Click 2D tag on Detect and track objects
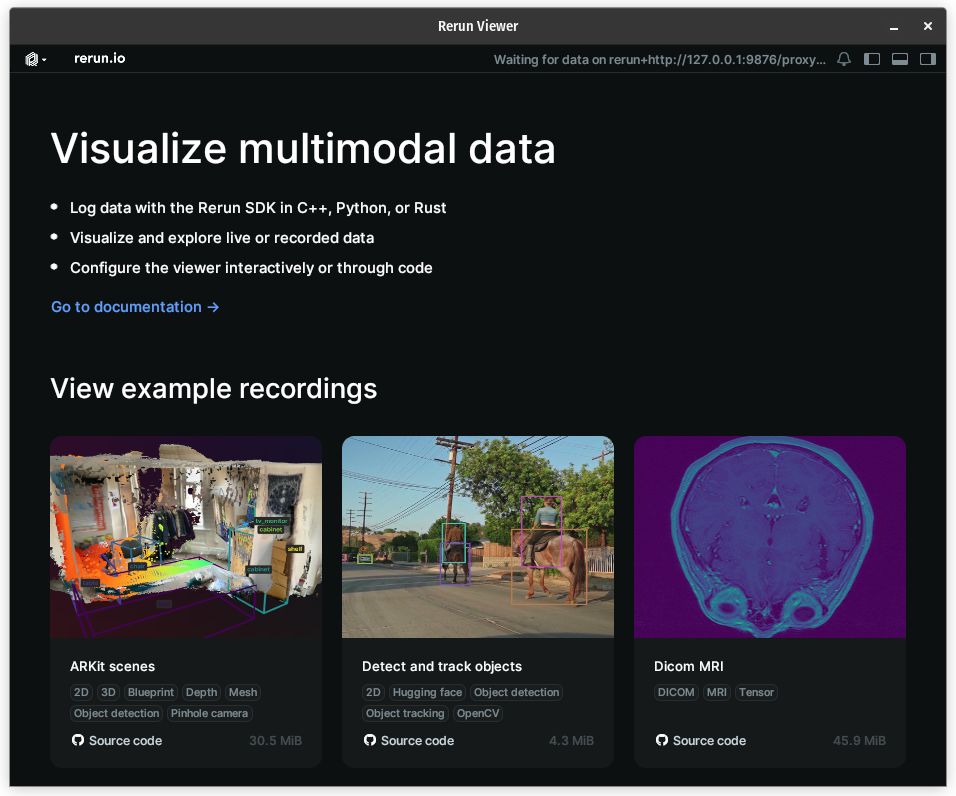Viewport: 956px width, 796px height. tap(373, 692)
